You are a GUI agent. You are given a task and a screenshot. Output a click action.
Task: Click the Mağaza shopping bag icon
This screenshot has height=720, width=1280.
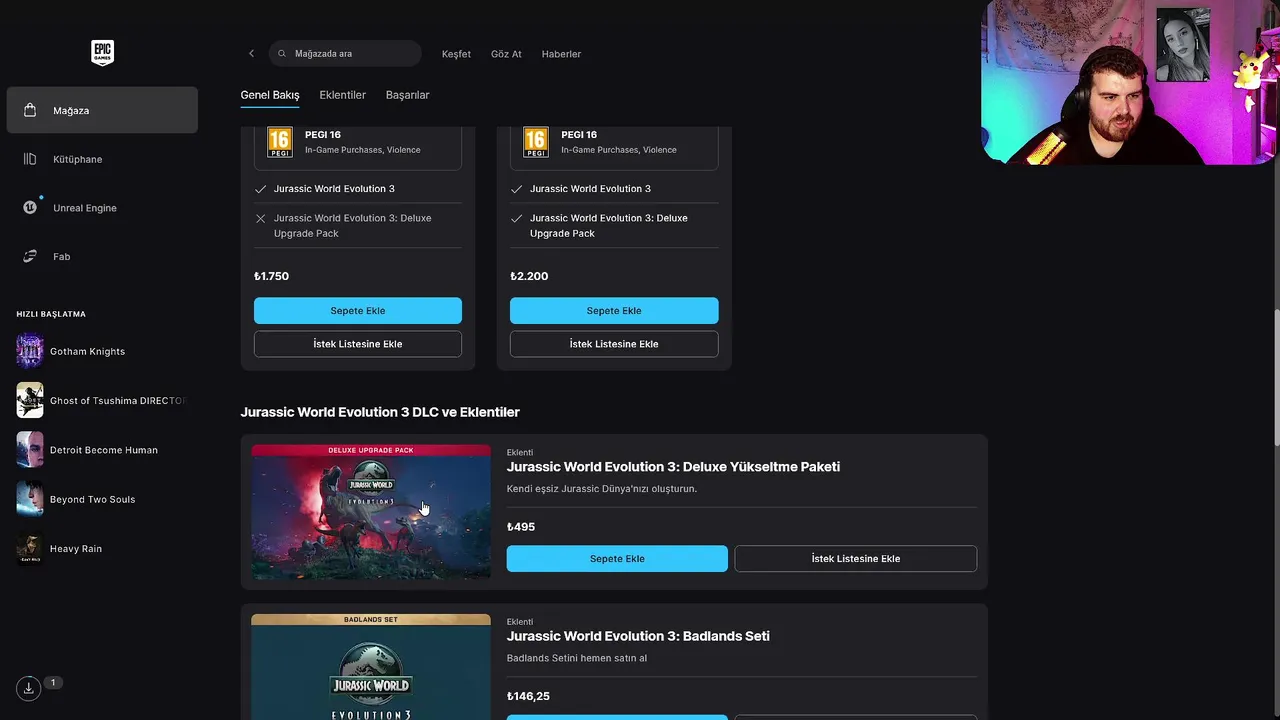pyautogui.click(x=30, y=110)
